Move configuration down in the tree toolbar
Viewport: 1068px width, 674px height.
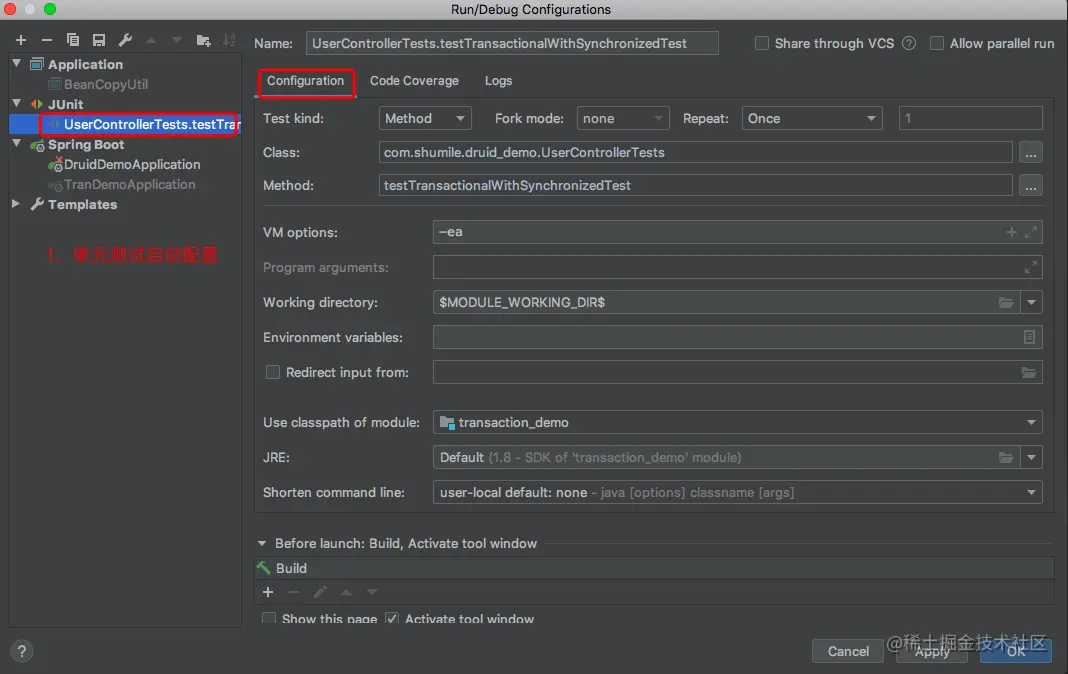(177, 40)
